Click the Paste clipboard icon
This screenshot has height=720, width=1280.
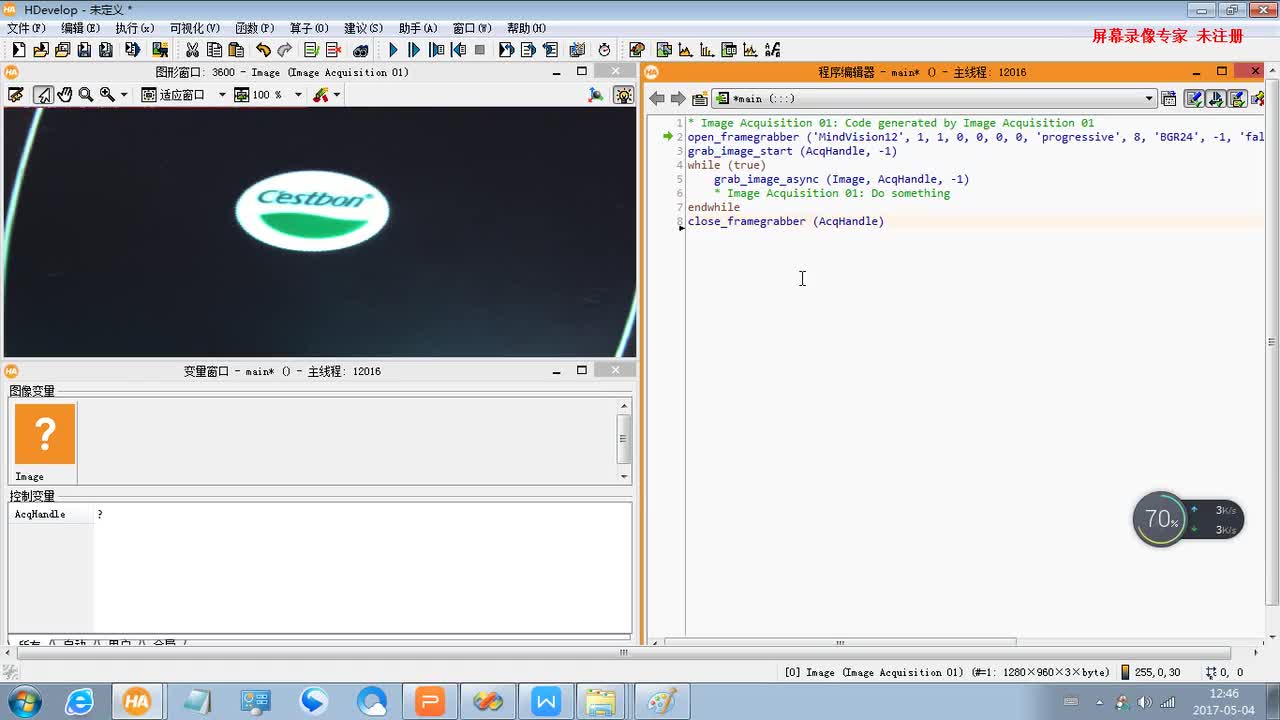click(x=236, y=50)
